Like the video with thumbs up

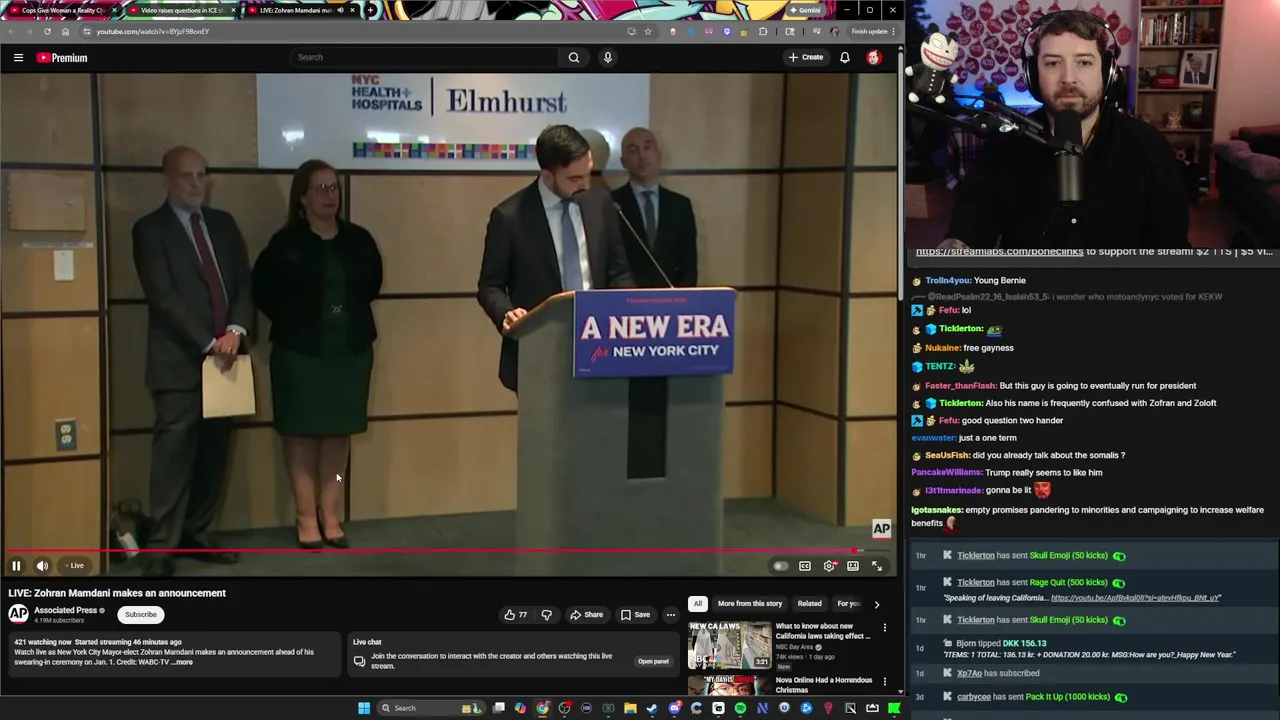(515, 615)
